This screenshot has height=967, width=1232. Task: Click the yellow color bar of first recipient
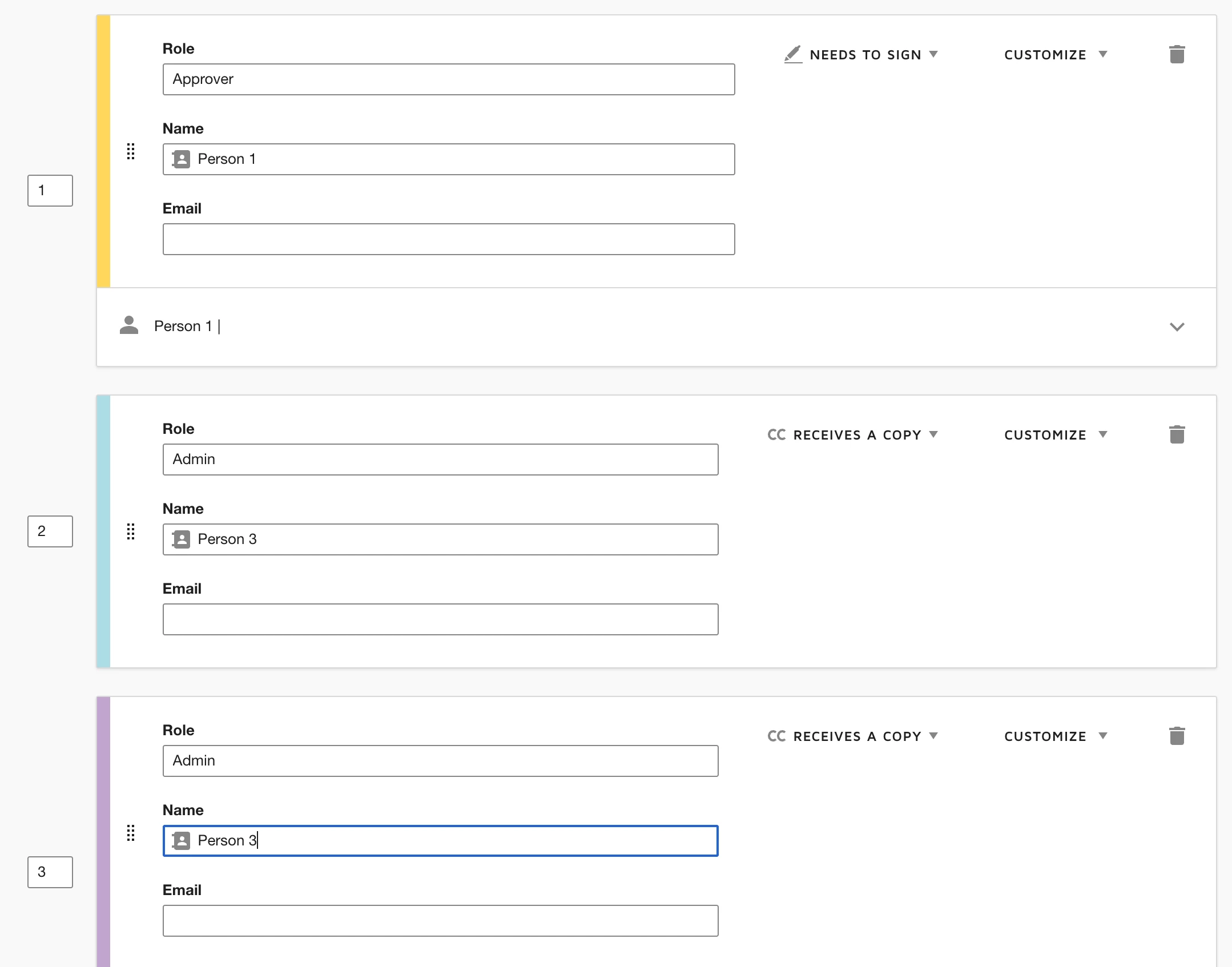(x=103, y=151)
